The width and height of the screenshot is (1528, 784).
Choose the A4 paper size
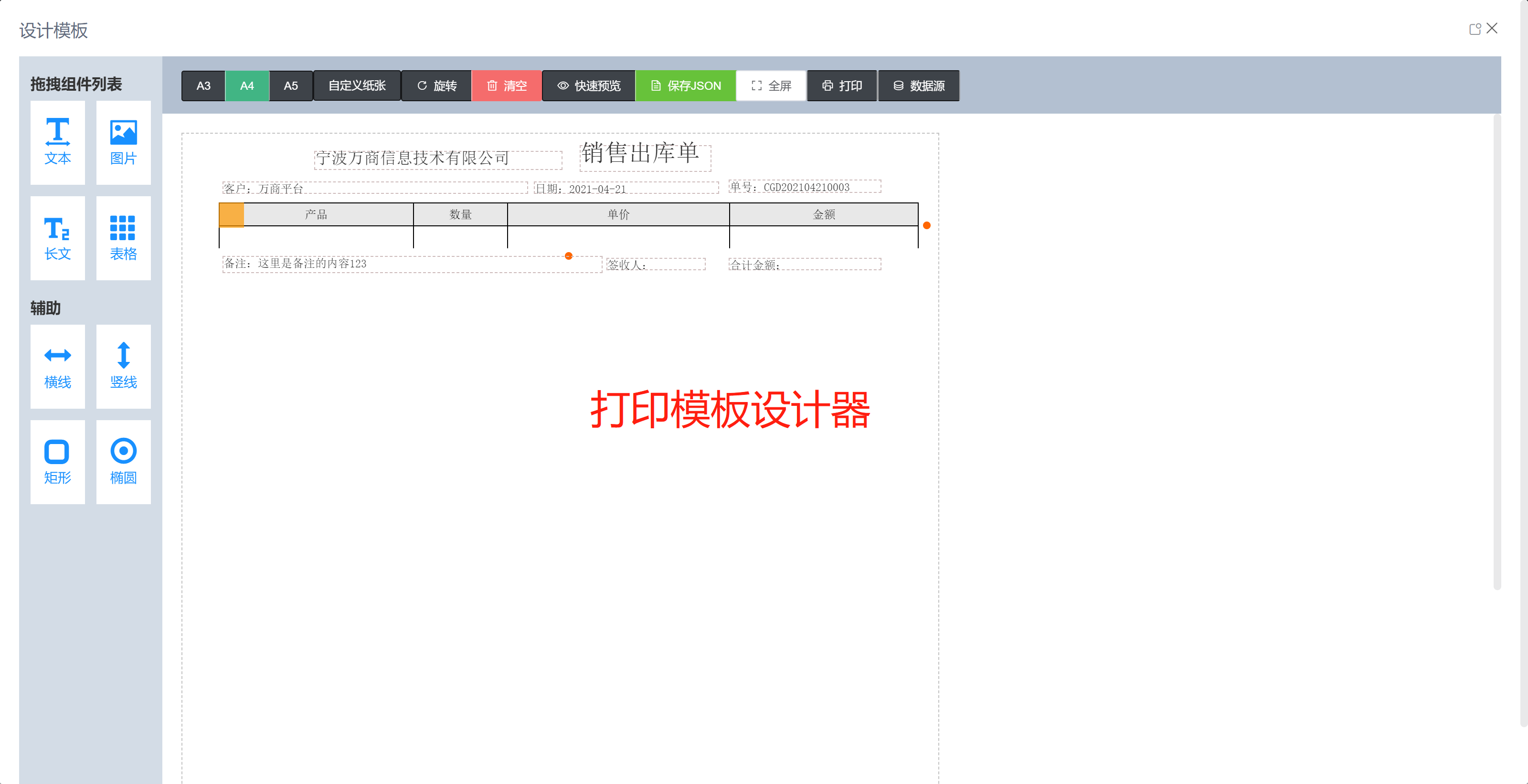pyautogui.click(x=247, y=85)
